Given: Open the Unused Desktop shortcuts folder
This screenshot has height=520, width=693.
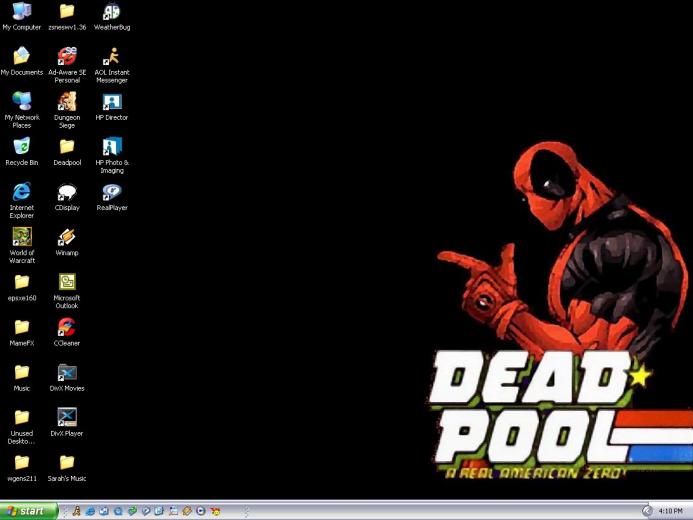Looking at the screenshot, I should click(x=21, y=427).
